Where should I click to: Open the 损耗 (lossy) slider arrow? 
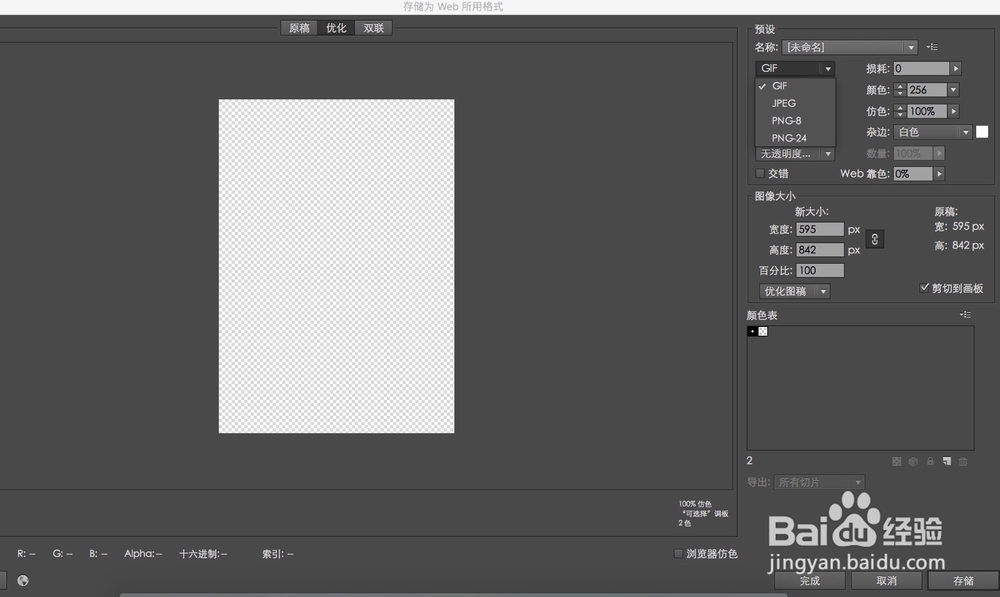tap(955, 68)
